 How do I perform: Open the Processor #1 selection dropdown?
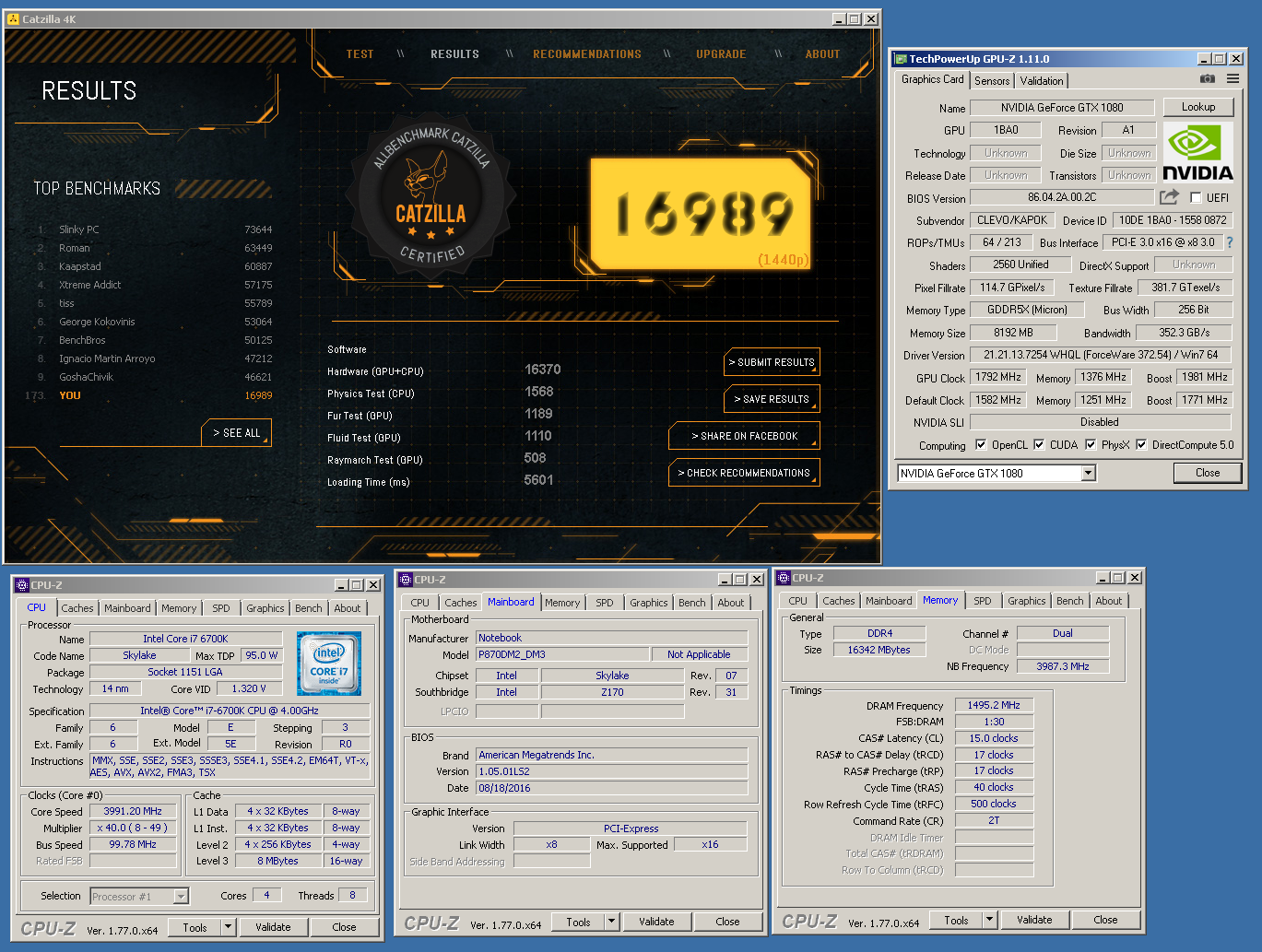(181, 896)
